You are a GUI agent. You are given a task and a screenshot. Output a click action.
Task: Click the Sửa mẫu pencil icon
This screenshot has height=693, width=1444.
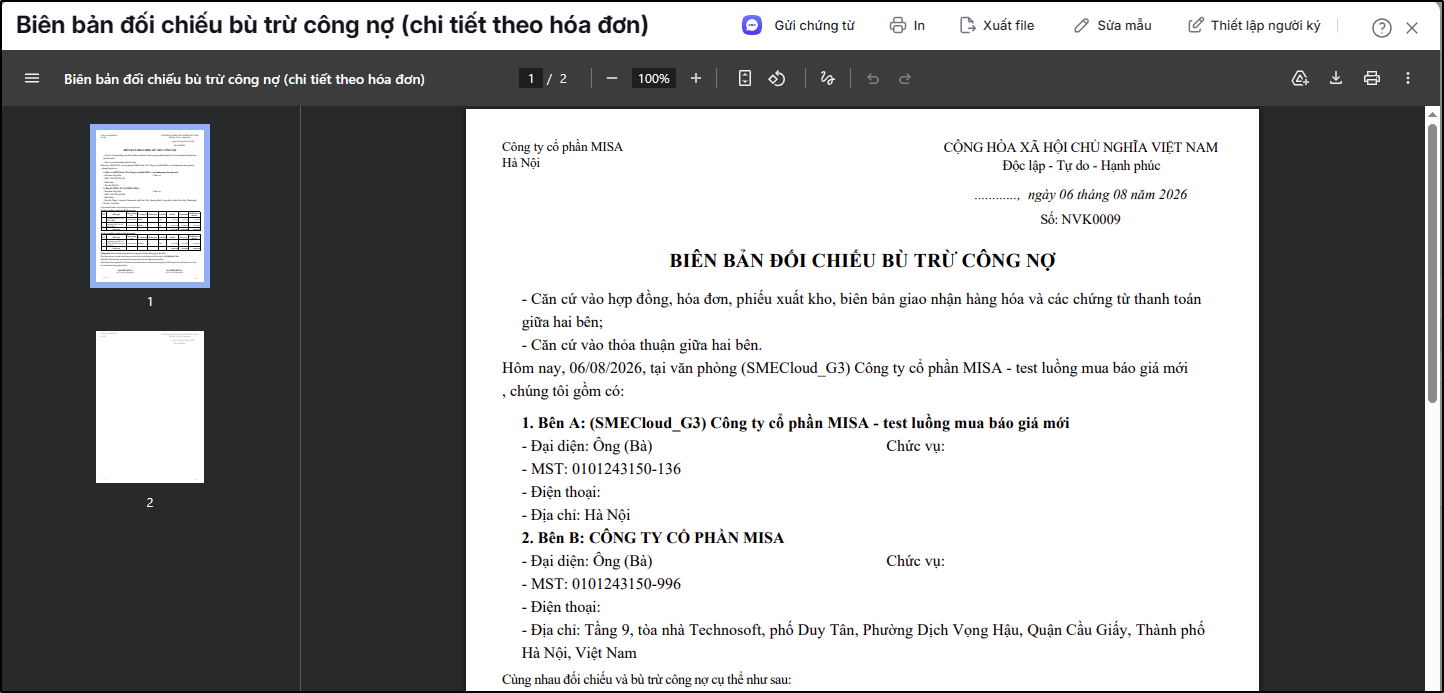[1081, 26]
